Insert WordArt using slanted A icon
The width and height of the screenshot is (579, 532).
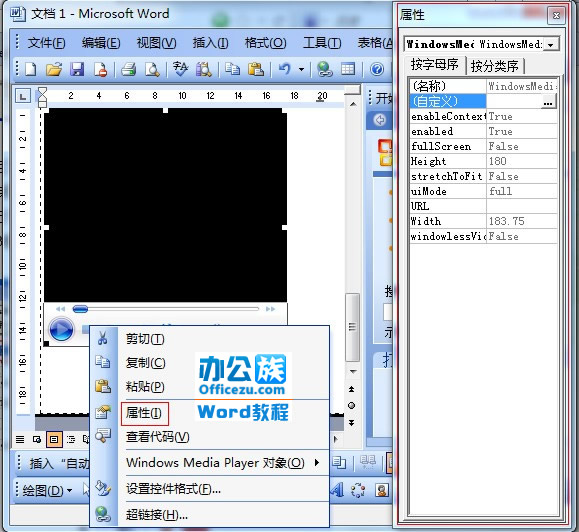[x=338, y=491]
